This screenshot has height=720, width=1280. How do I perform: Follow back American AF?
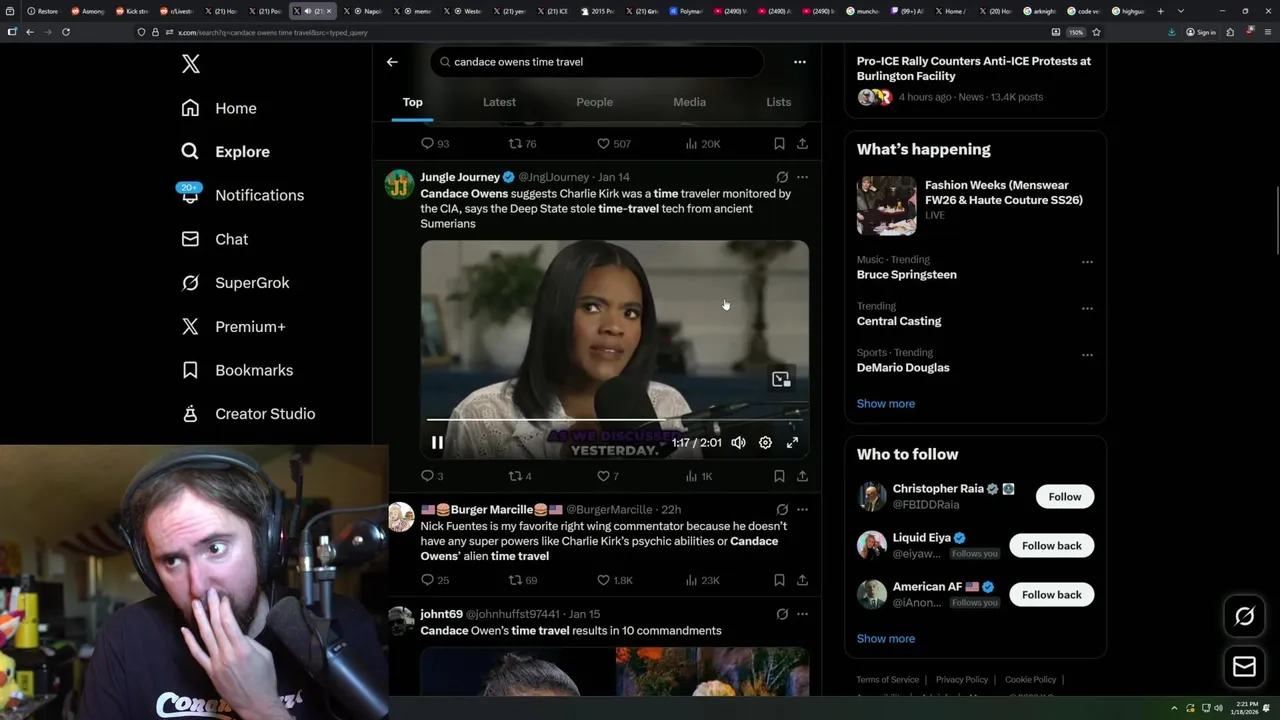(x=1052, y=595)
